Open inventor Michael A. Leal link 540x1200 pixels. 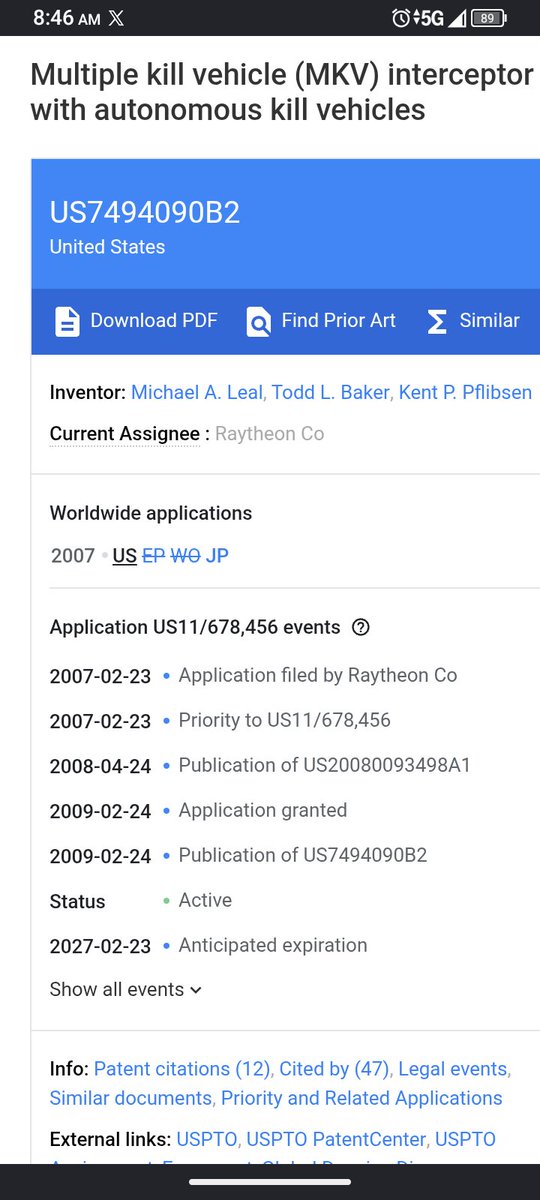pyautogui.click(x=196, y=392)
